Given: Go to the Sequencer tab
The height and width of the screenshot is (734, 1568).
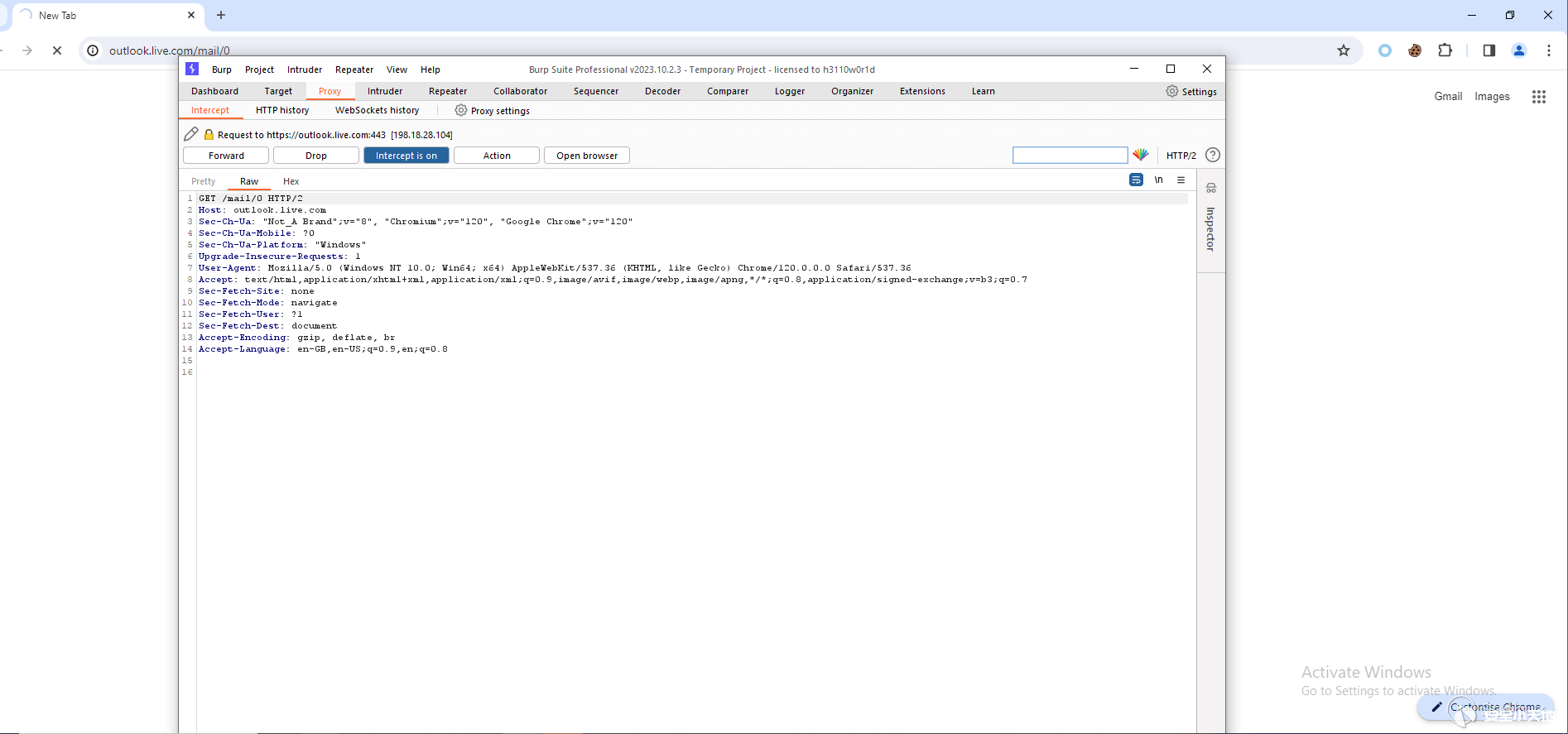Looking at the screenshot, I should pos(596,91).
